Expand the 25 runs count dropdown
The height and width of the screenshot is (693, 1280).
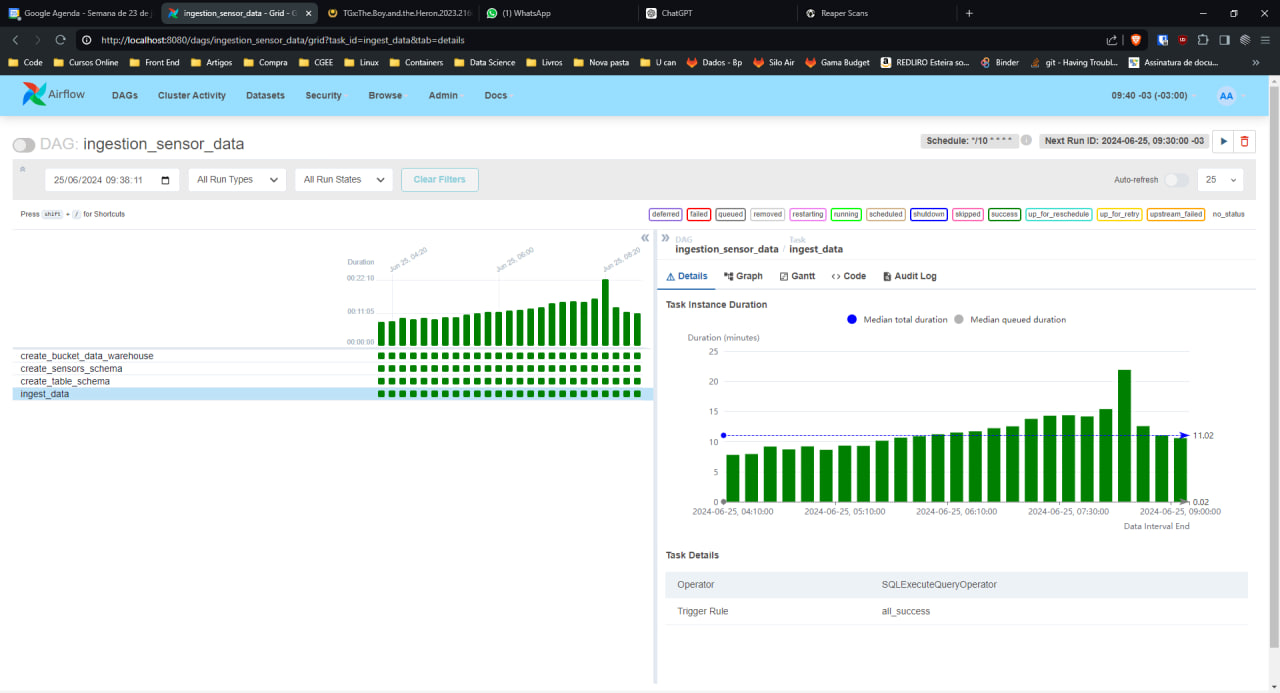[1220, 180]
